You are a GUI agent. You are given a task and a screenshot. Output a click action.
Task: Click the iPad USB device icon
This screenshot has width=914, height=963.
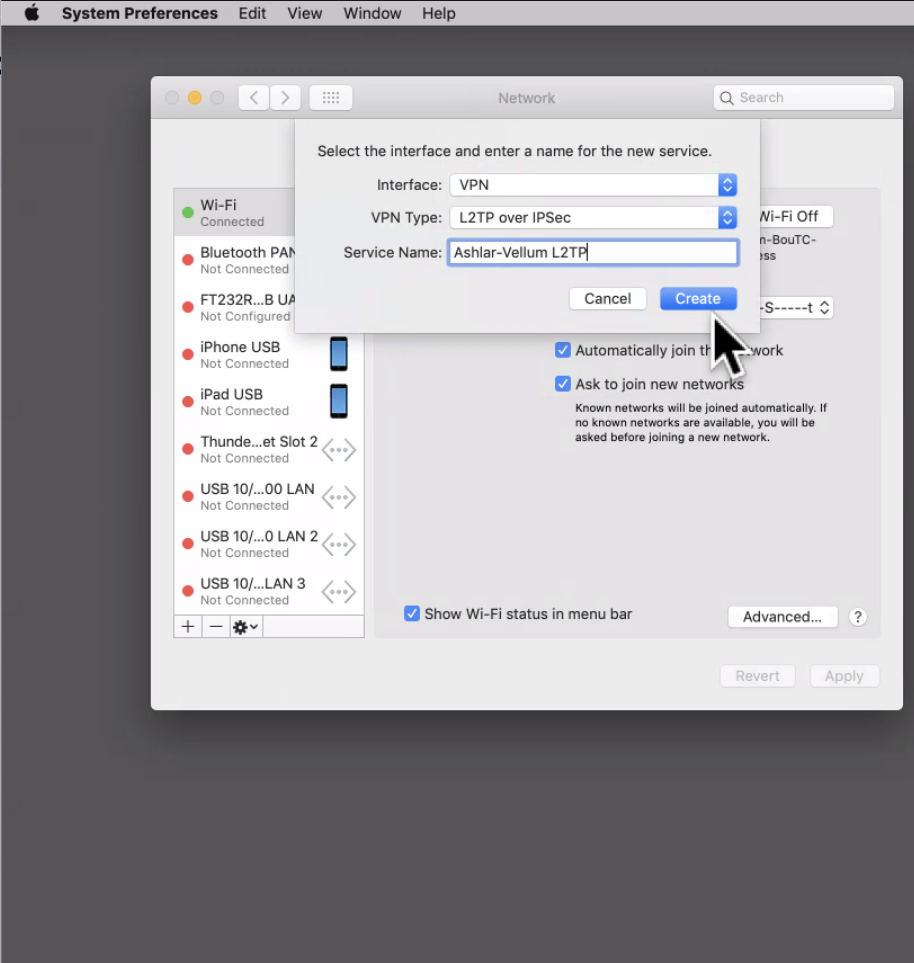339,402
